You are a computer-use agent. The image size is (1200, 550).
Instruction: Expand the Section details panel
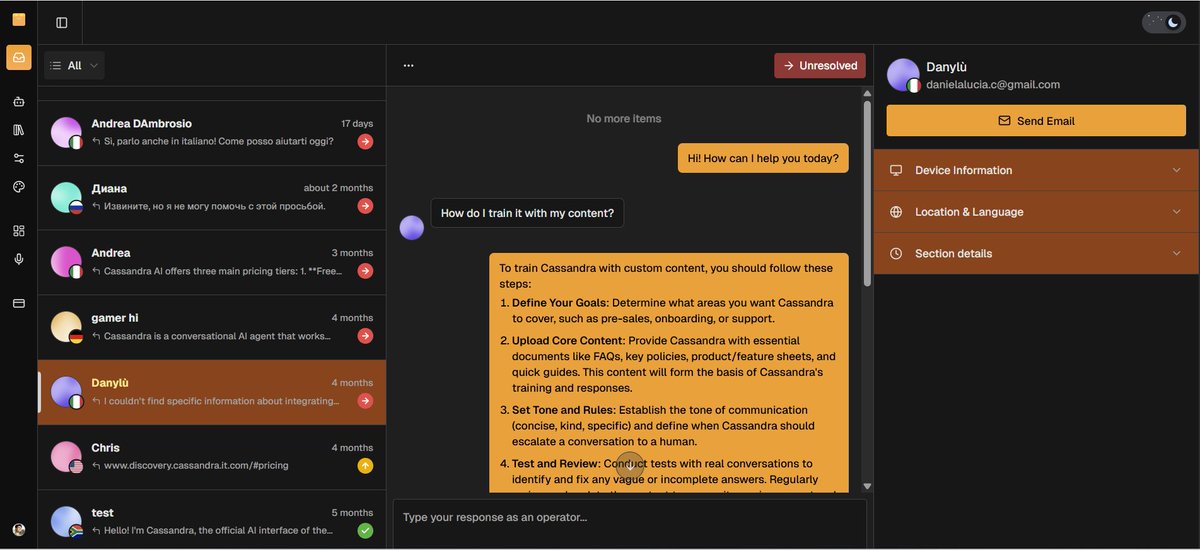click(1036, 254)
